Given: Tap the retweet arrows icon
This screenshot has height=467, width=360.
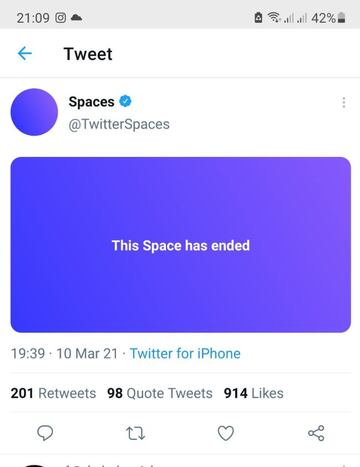Looking at the screenshot, I should tap(135, 433).
